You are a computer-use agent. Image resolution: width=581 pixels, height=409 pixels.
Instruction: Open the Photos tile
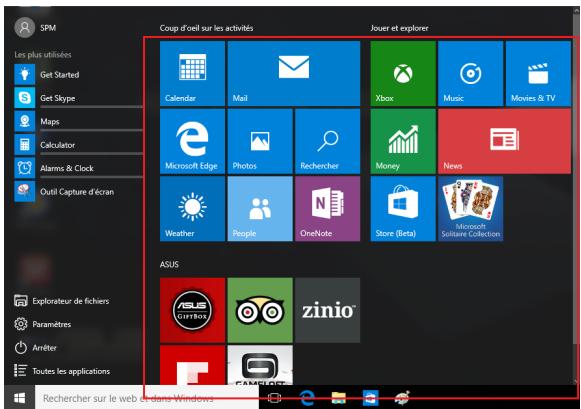point(260,141)
